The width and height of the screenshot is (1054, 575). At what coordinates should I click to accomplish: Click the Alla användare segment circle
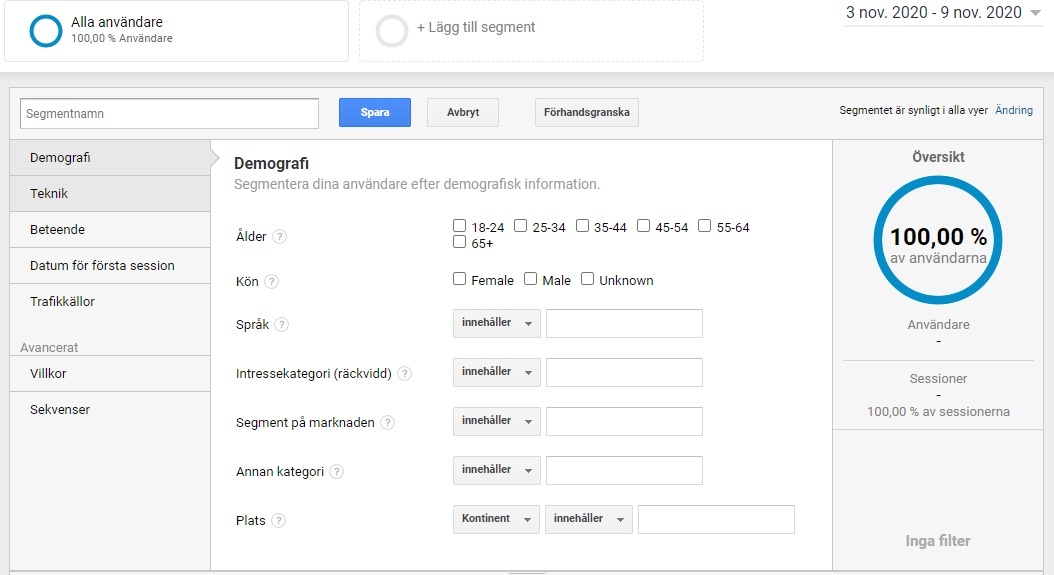[x=46, y=31]
